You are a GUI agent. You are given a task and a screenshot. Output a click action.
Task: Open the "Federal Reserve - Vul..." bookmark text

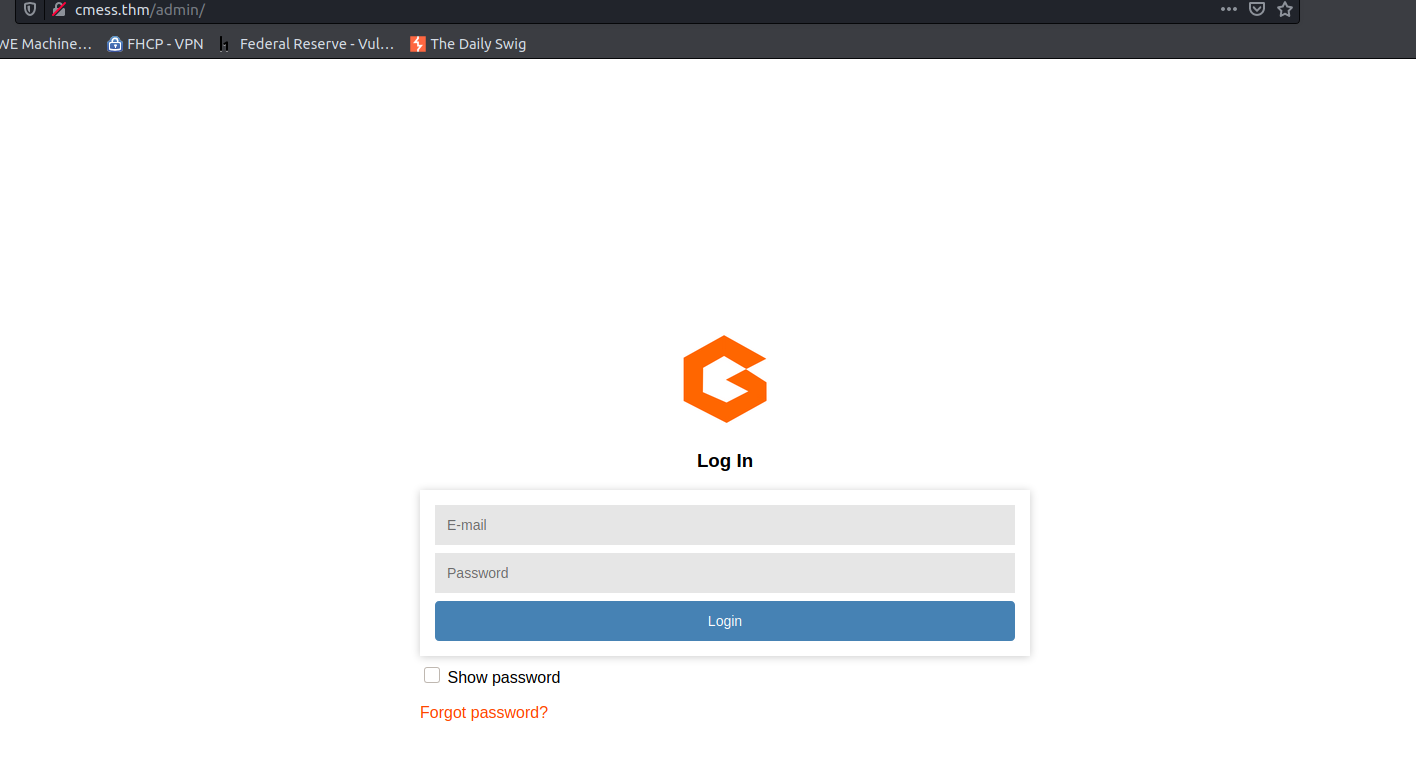(317, 44)
